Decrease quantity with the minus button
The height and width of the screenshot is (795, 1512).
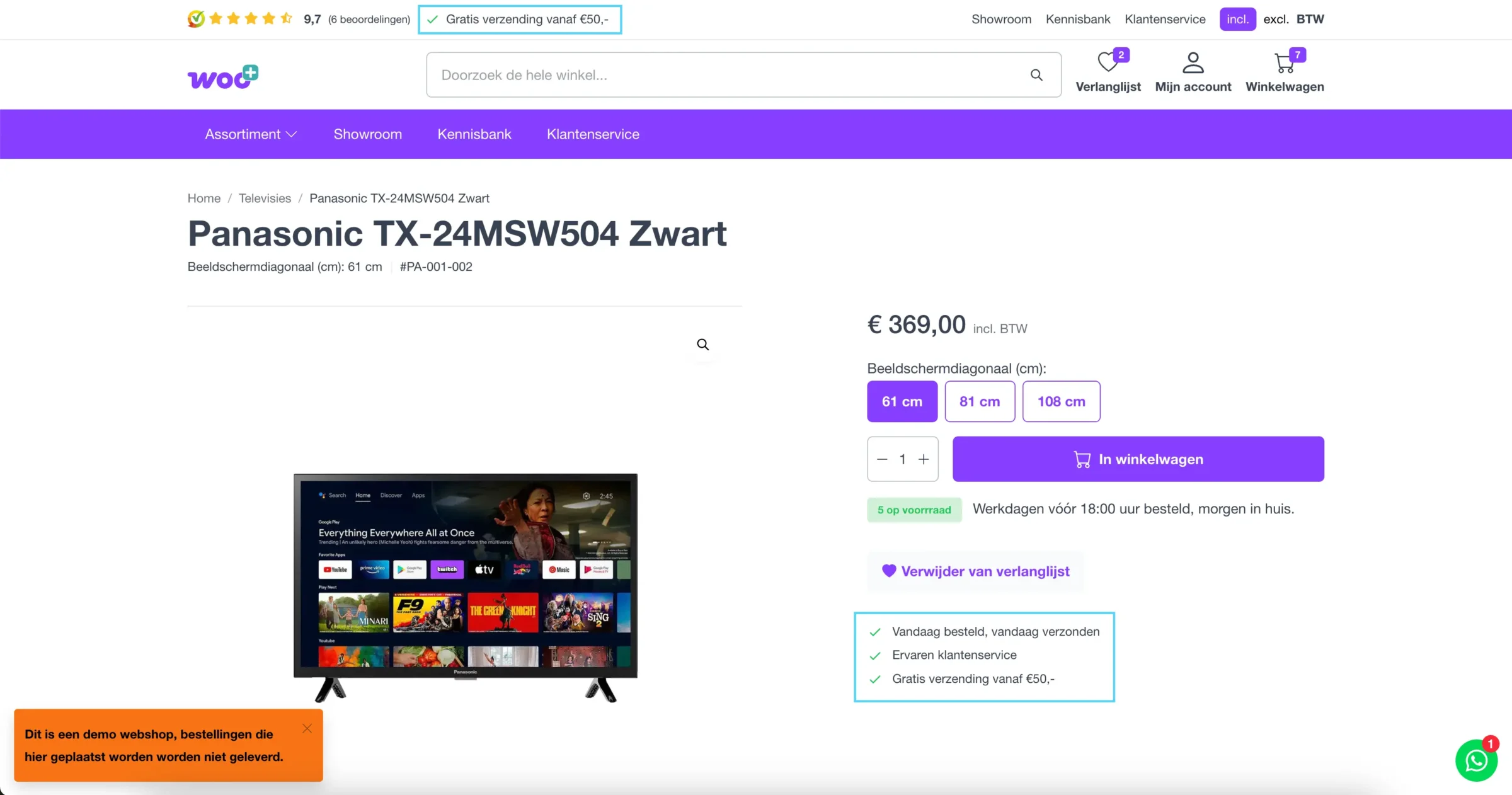882,459
